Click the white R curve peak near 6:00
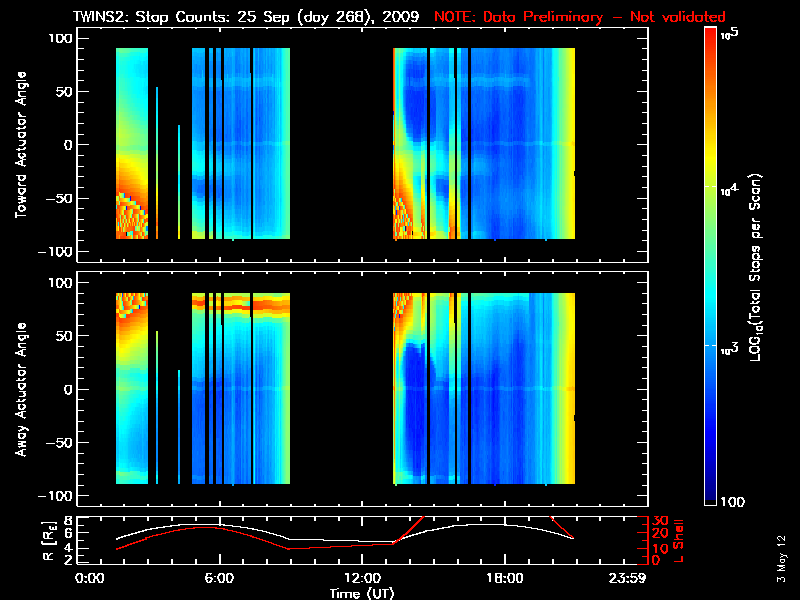 coord(204,524)
